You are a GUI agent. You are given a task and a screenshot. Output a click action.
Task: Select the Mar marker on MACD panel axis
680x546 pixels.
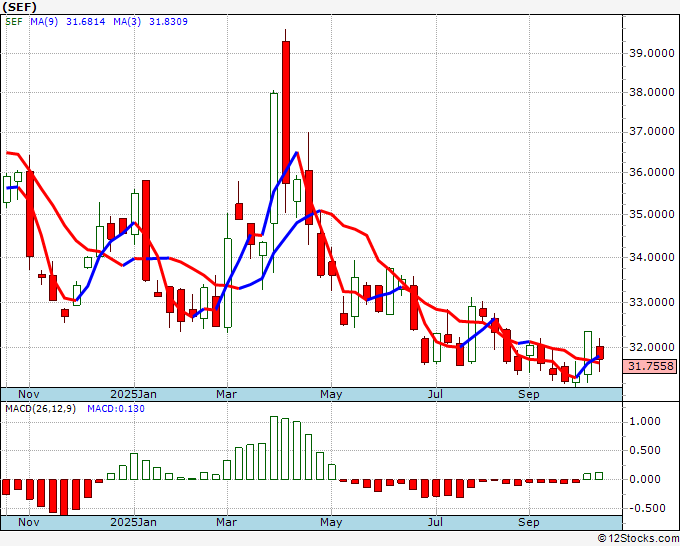[226, 522]
